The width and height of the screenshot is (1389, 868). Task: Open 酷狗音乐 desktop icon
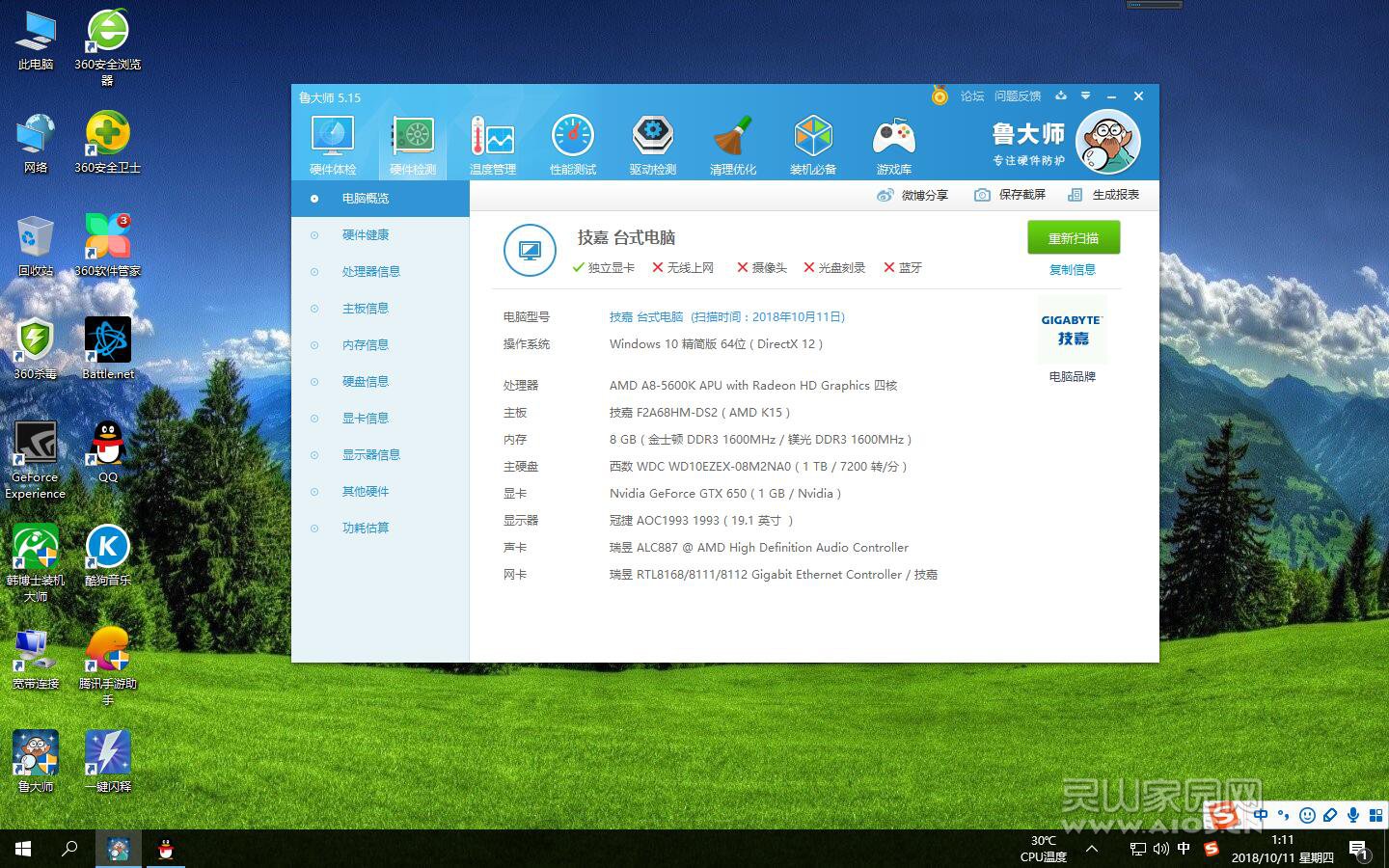pos(108,556)
